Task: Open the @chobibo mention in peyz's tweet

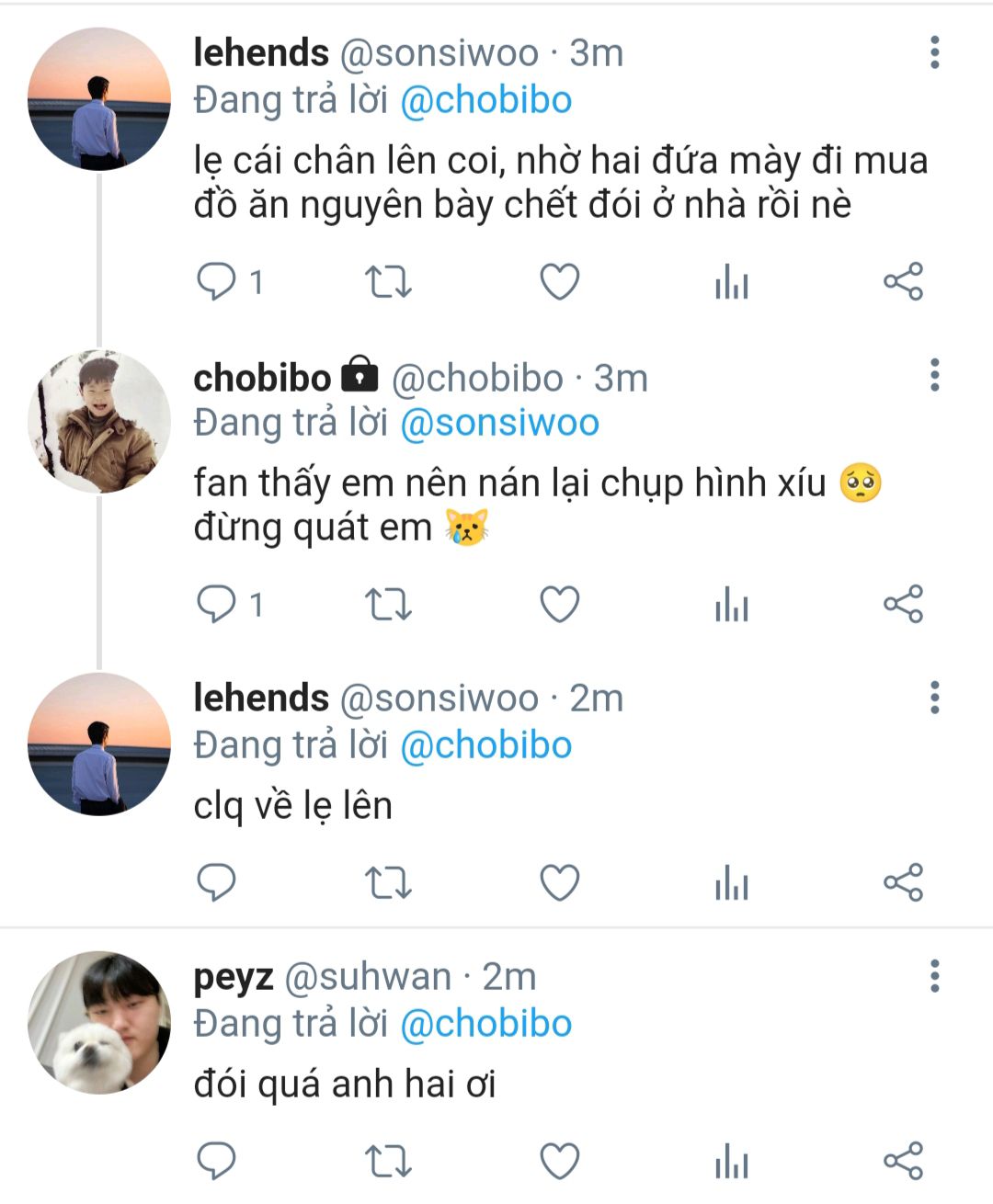Action: [x=485, y=1024]
